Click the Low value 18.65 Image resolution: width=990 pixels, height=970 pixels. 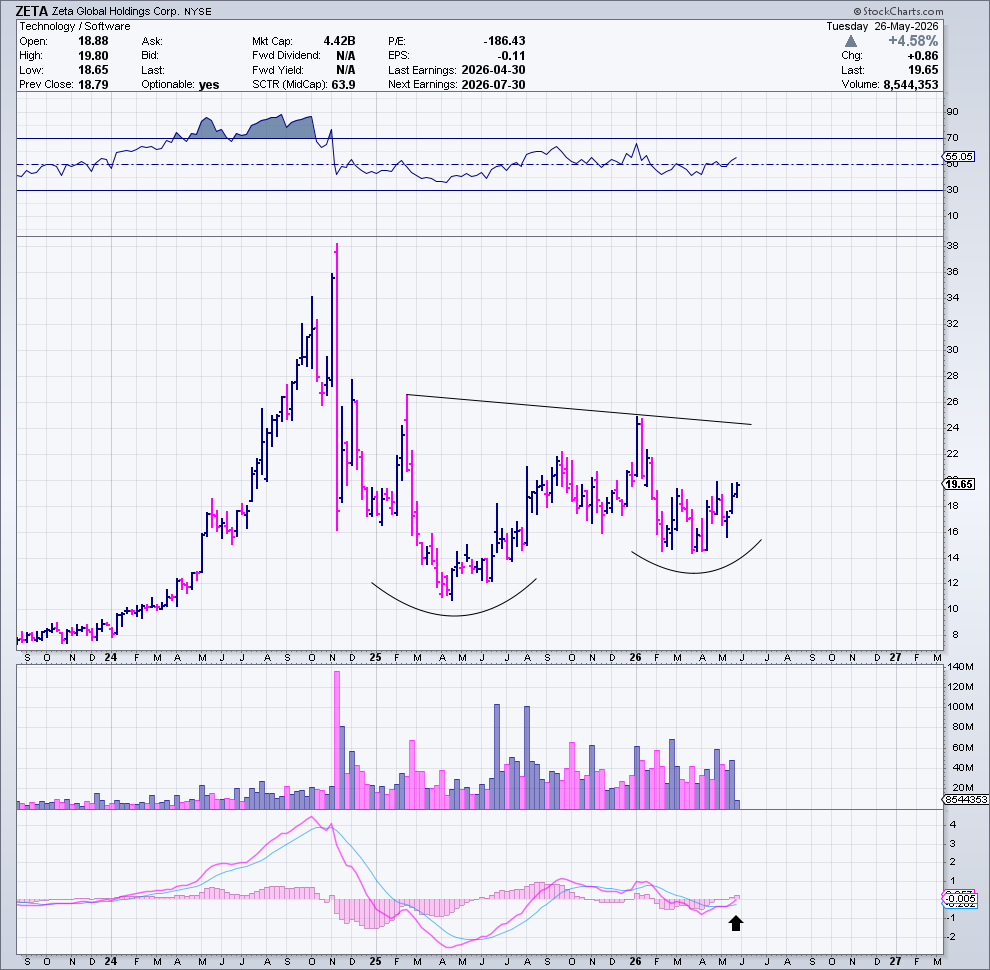[x=93, y=70]
